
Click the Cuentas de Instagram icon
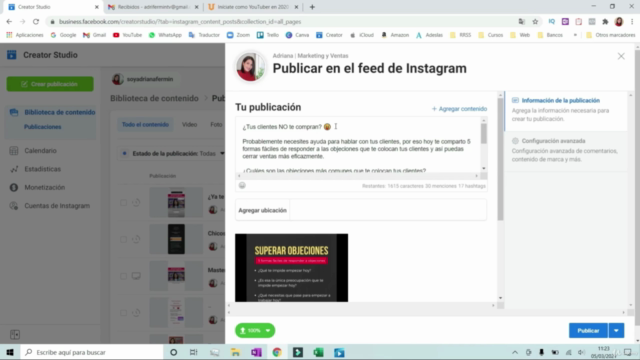coord(14,206)
